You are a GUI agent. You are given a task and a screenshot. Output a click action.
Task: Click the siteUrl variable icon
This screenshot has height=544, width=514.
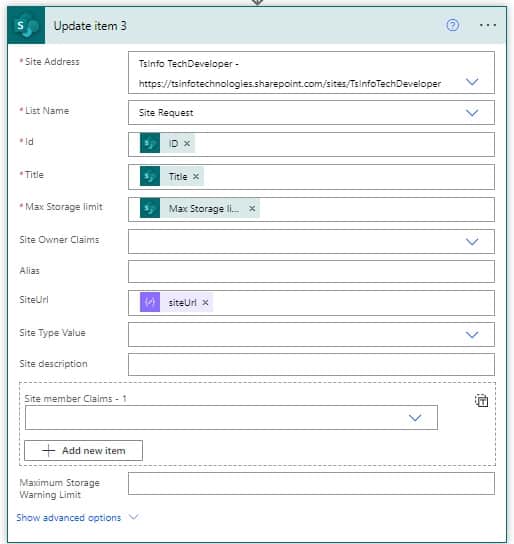tap(150, 302)
